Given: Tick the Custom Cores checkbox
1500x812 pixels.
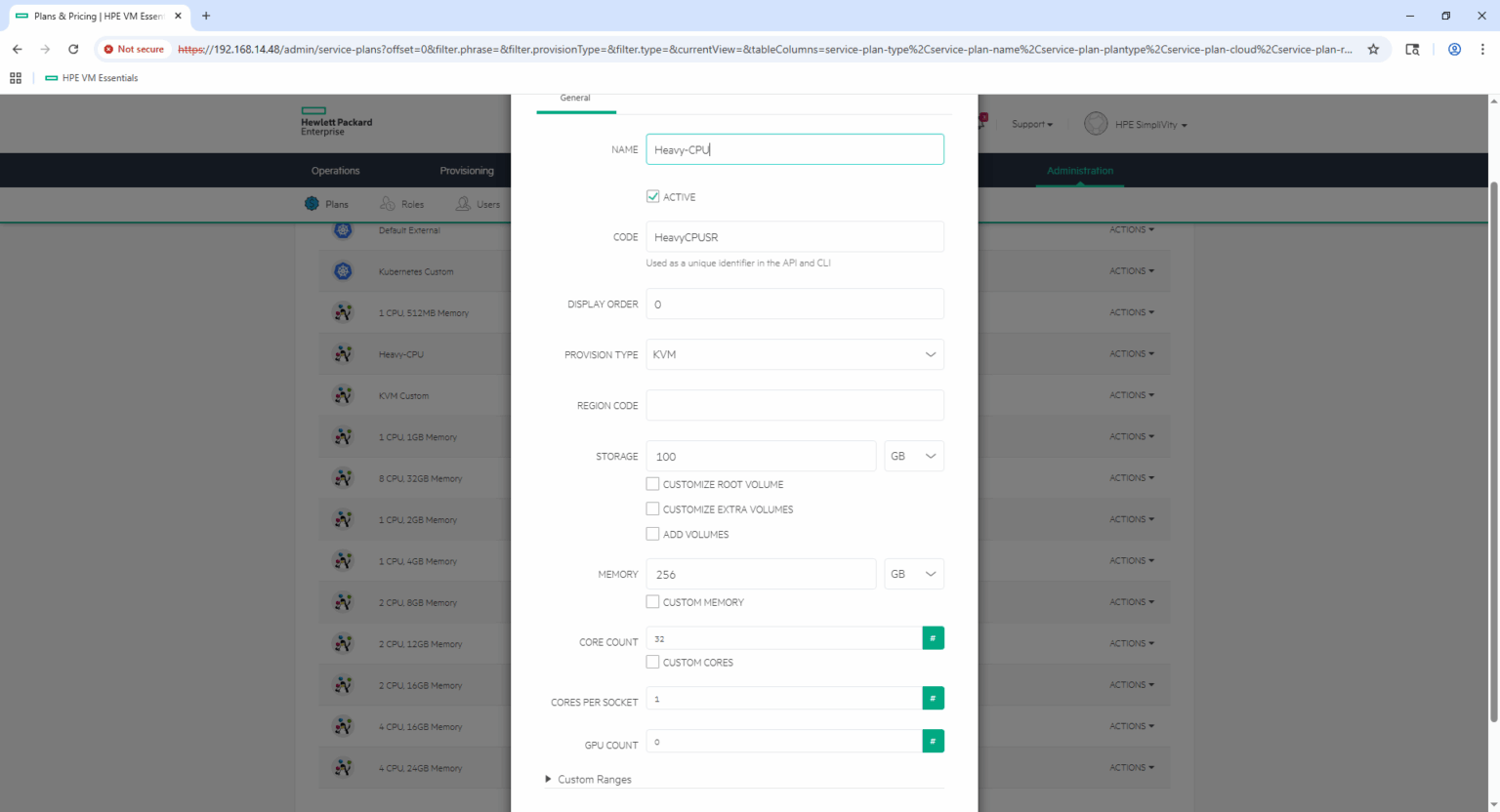Looking at the screenshot, I should coord(652,663).
